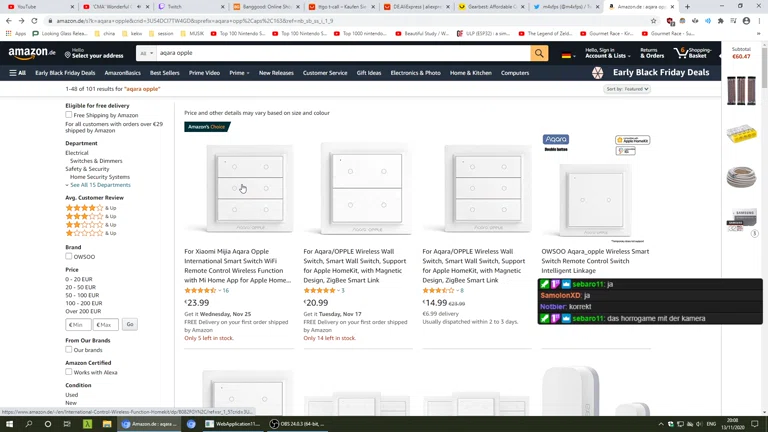Open the All hamburger menu
The height and width of the screenshot is (432, 768).
(18, 73)
